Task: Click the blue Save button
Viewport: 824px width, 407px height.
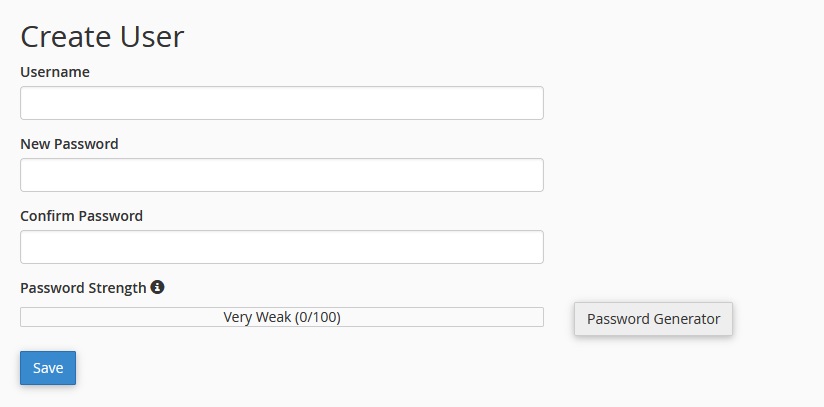Action: [48, 368]
